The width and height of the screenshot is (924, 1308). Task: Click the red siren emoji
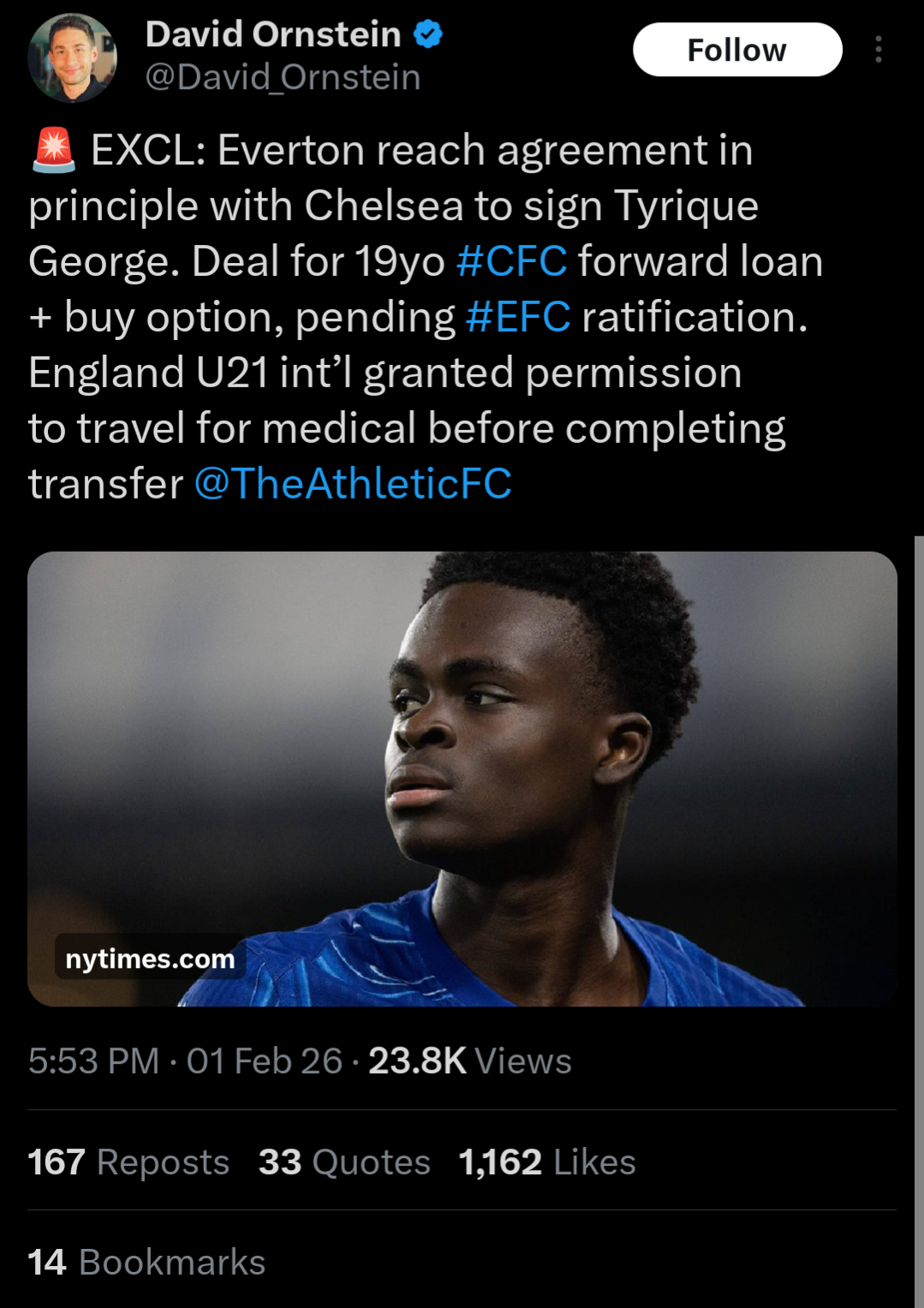[53, 151]
